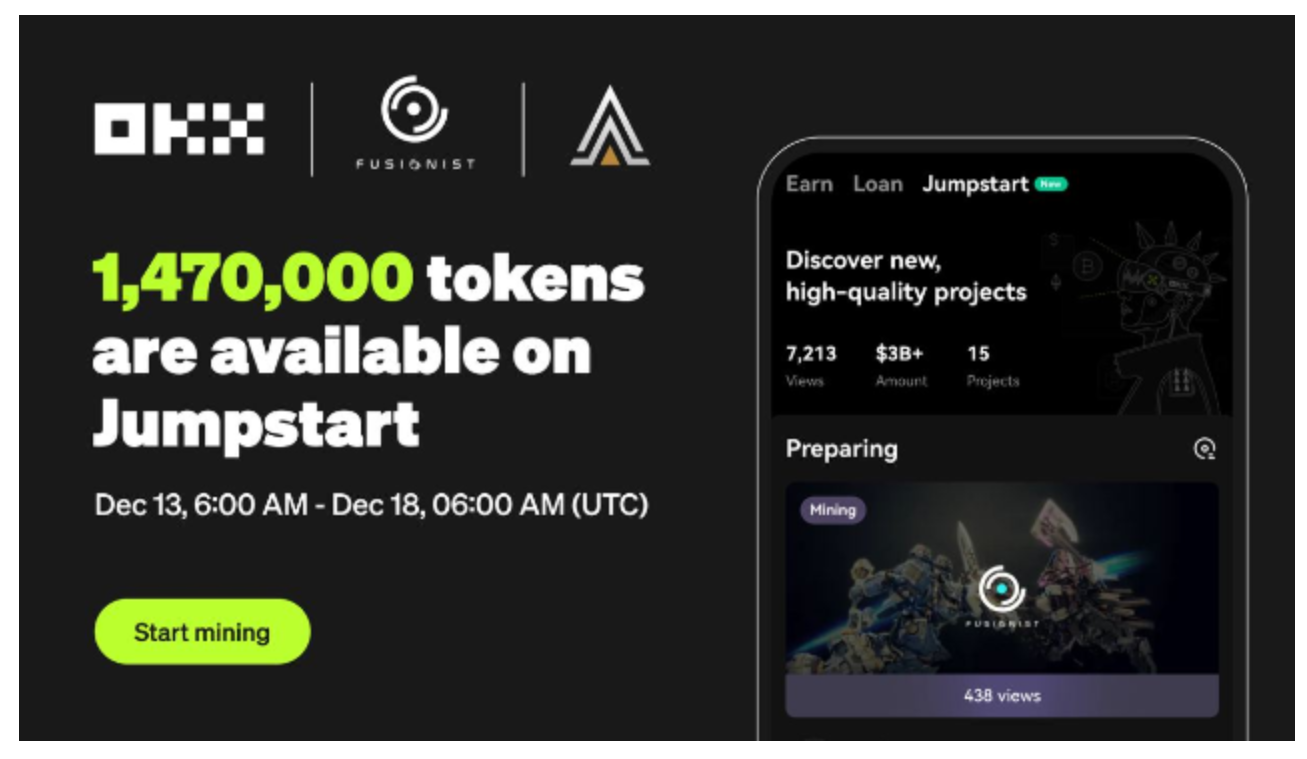The image size is (1307, 759).
Task: Open the Earn tab in phone
Action: (809, 184)
